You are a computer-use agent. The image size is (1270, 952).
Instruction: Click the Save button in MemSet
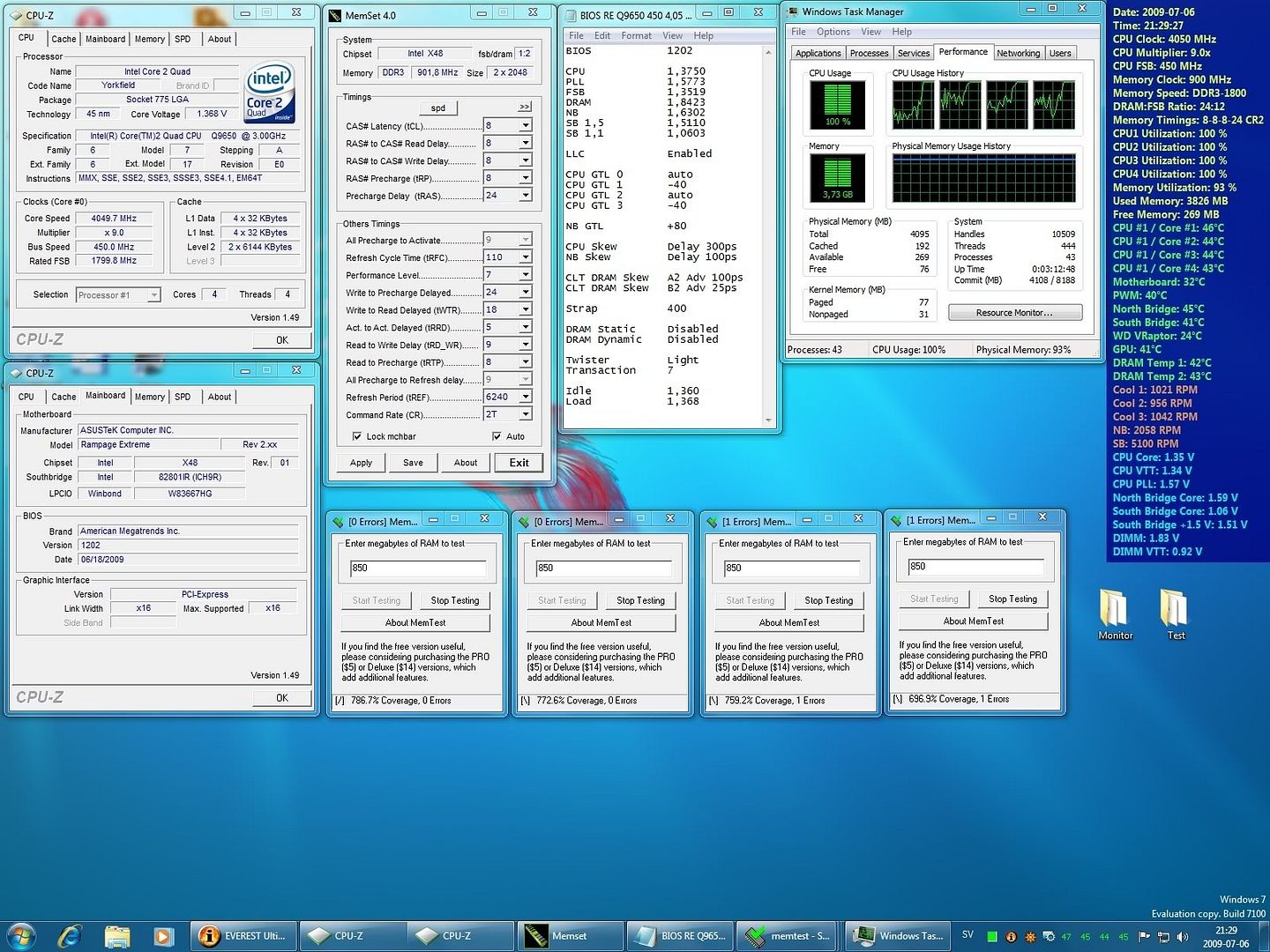(x=413, y=463)
